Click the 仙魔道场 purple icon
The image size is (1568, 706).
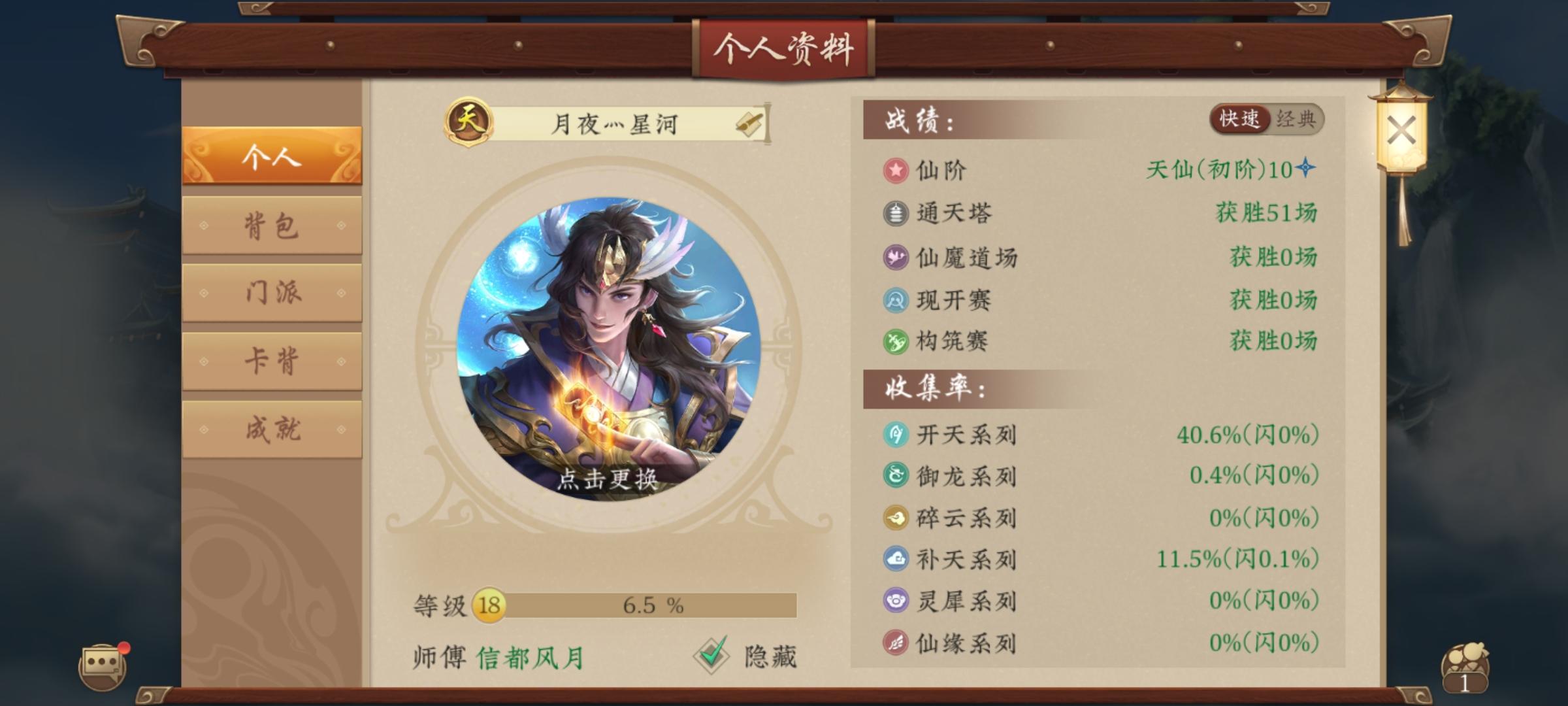click(x=895, y=257)
